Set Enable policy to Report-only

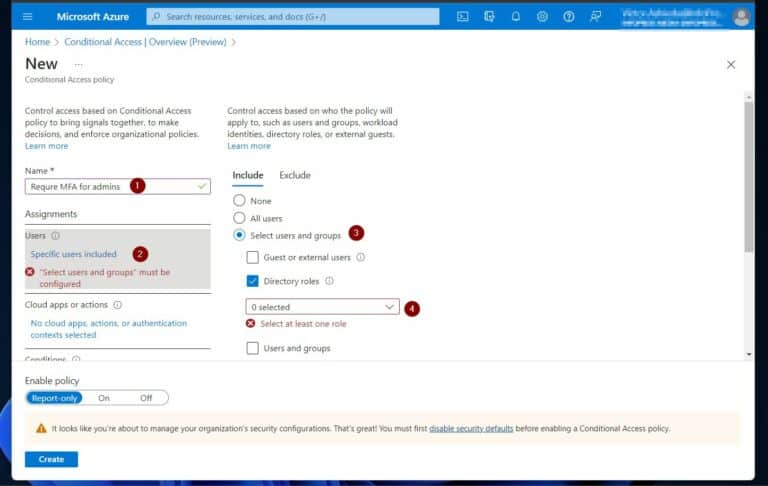coord(54,398)
